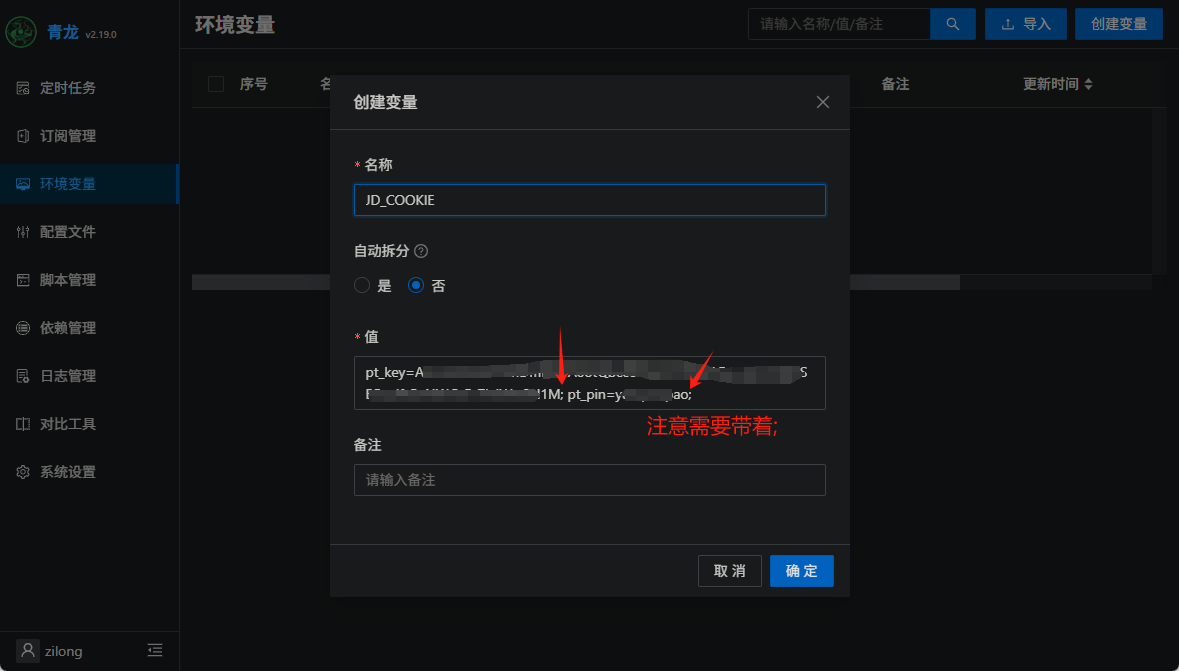Close the 创建变量 dialog
Screen dimensions: 1179x671
pyautogui.click(x=823, y=102)
